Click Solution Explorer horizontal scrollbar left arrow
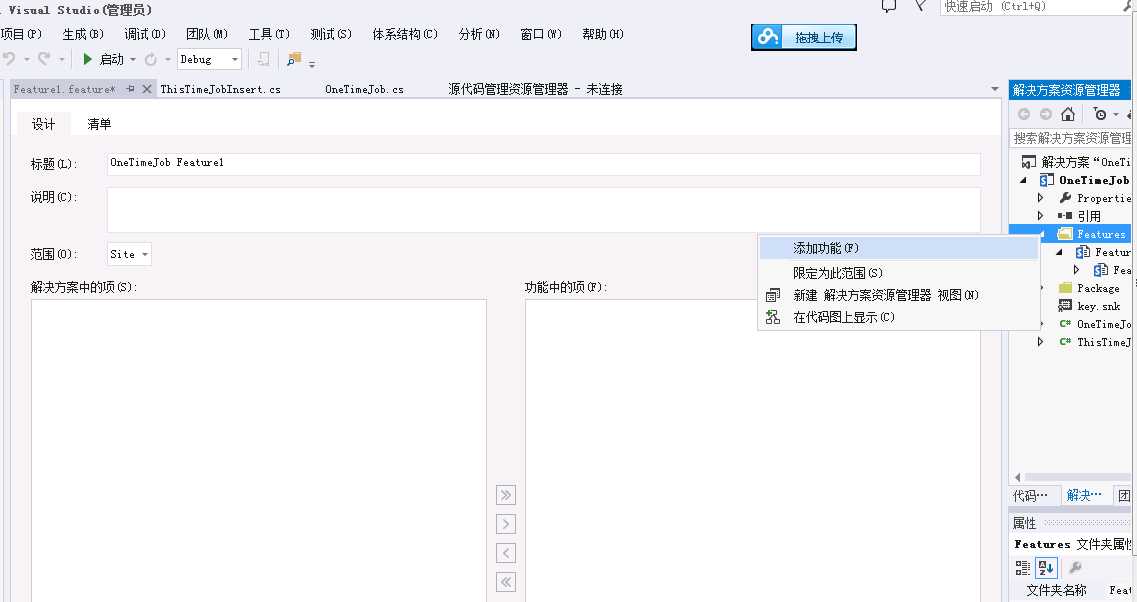 pos(1017,477)
